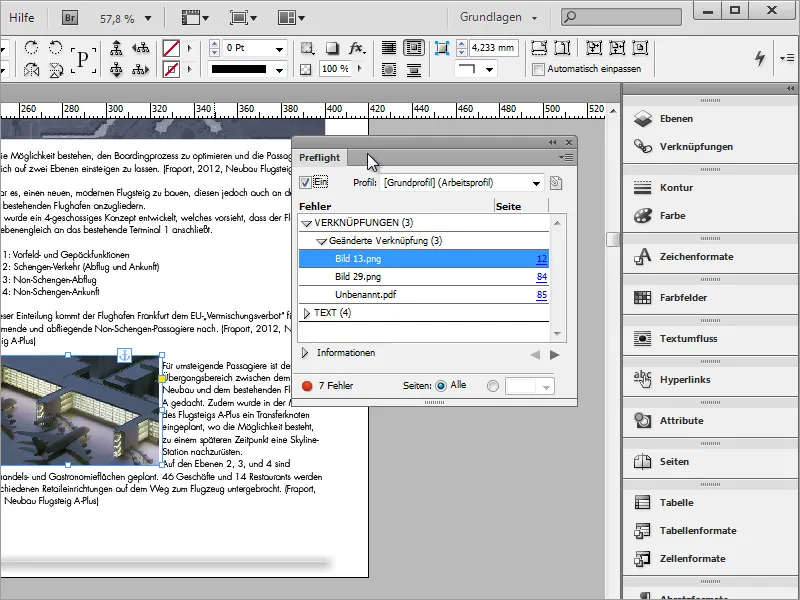800x600 pixels.
Task: Open the arrange documents menu
Action: click(291, 18)
